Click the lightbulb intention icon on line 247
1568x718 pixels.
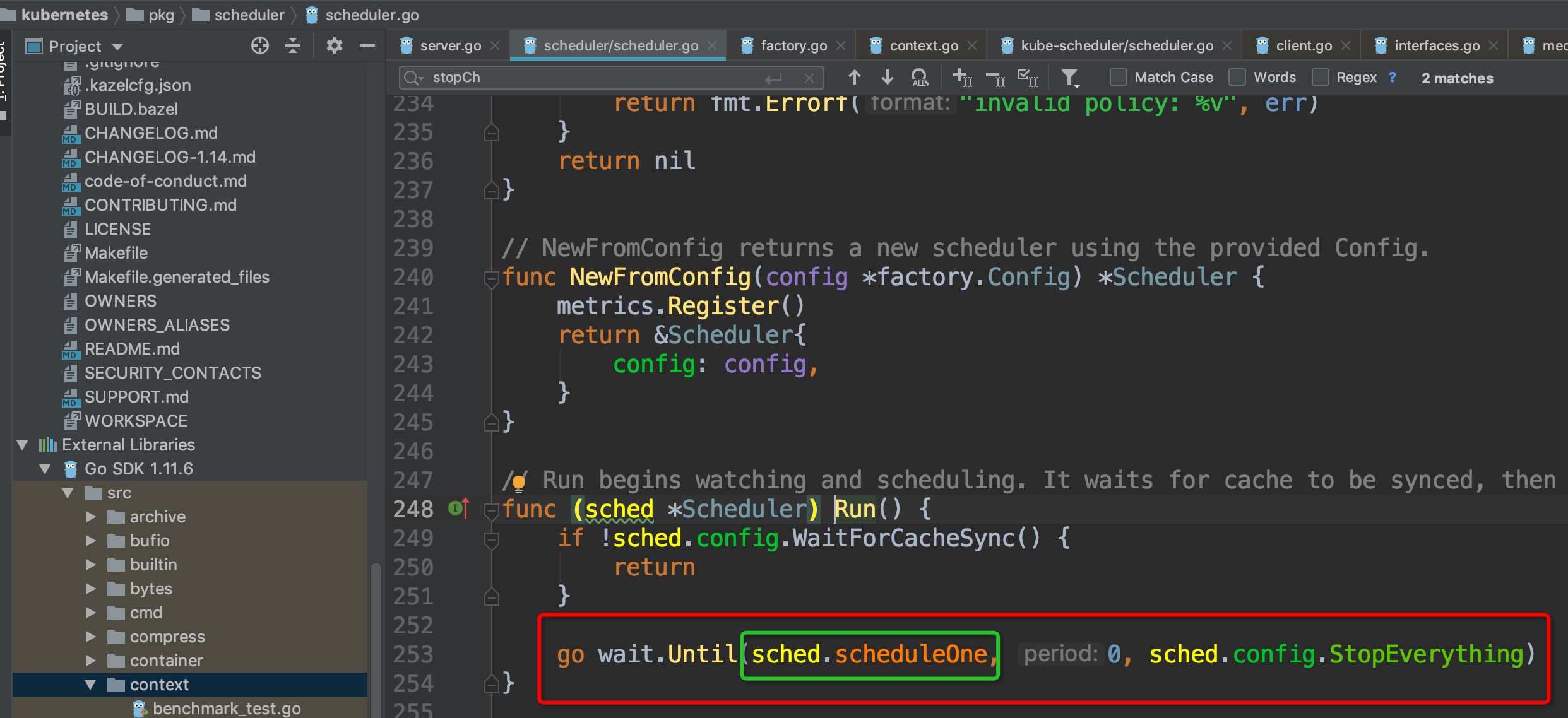coord(519,483)
